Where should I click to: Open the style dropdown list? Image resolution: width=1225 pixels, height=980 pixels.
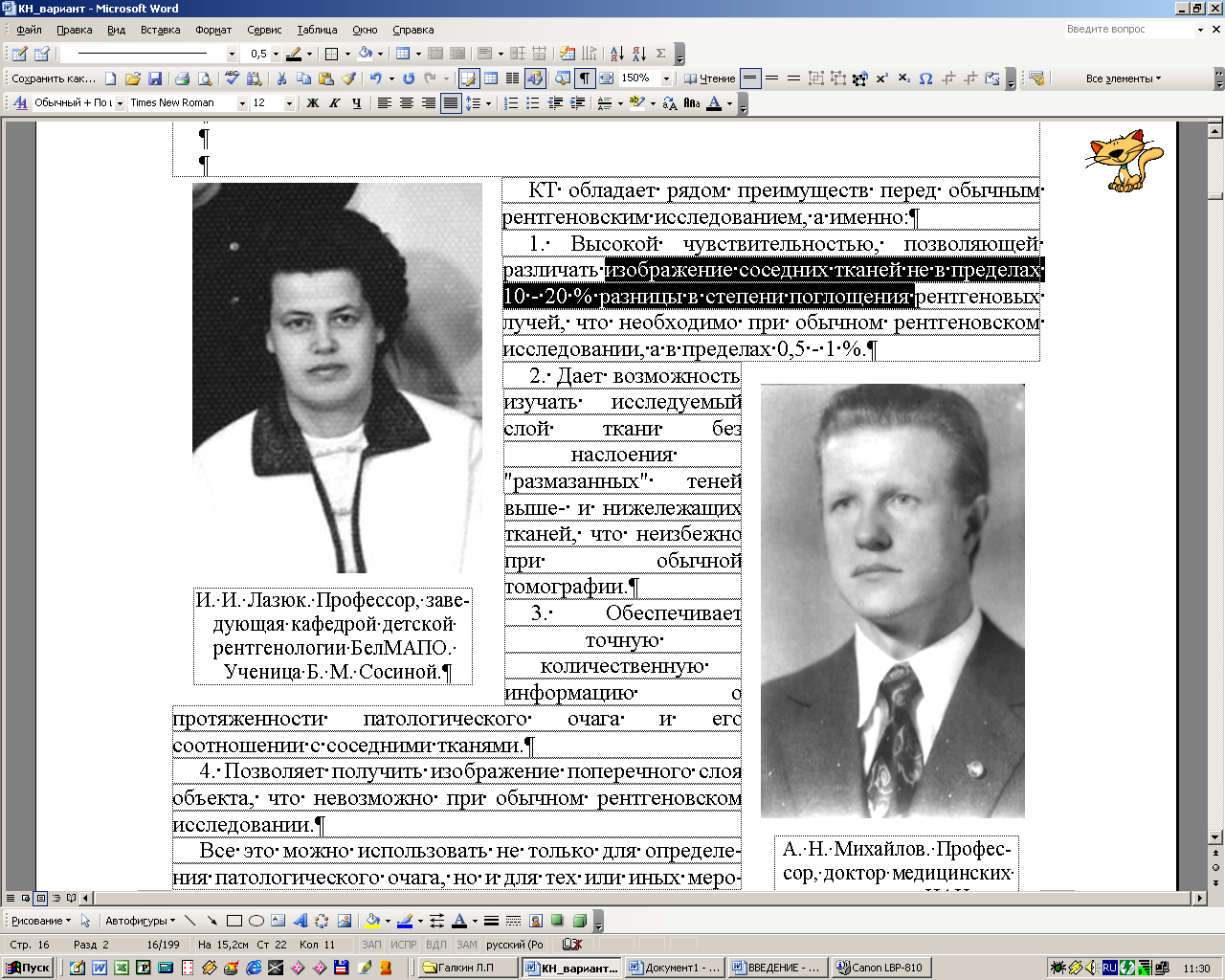(x=120, y=103)
